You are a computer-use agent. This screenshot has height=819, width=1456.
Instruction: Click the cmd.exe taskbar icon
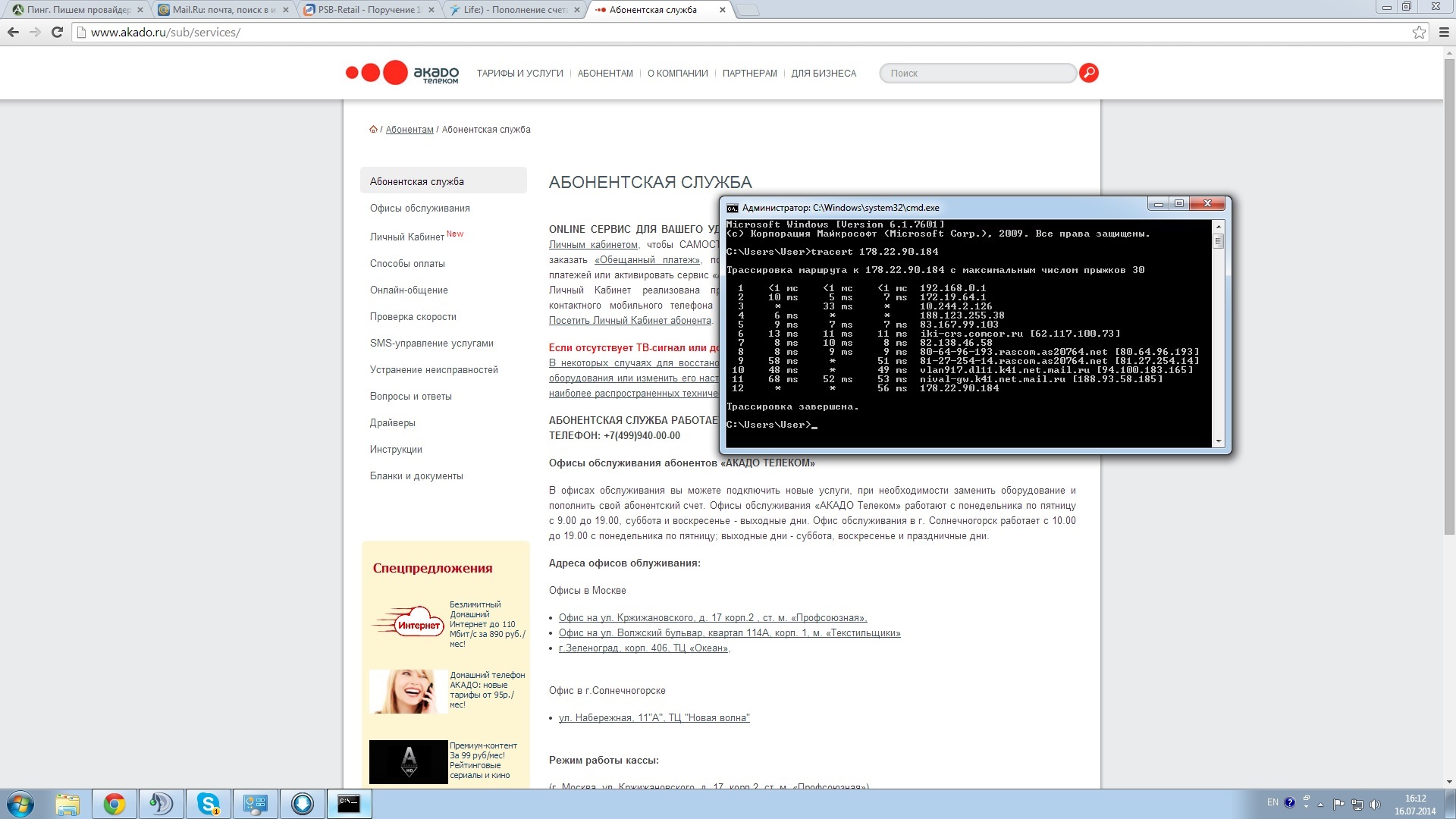[x=349, y=804]
